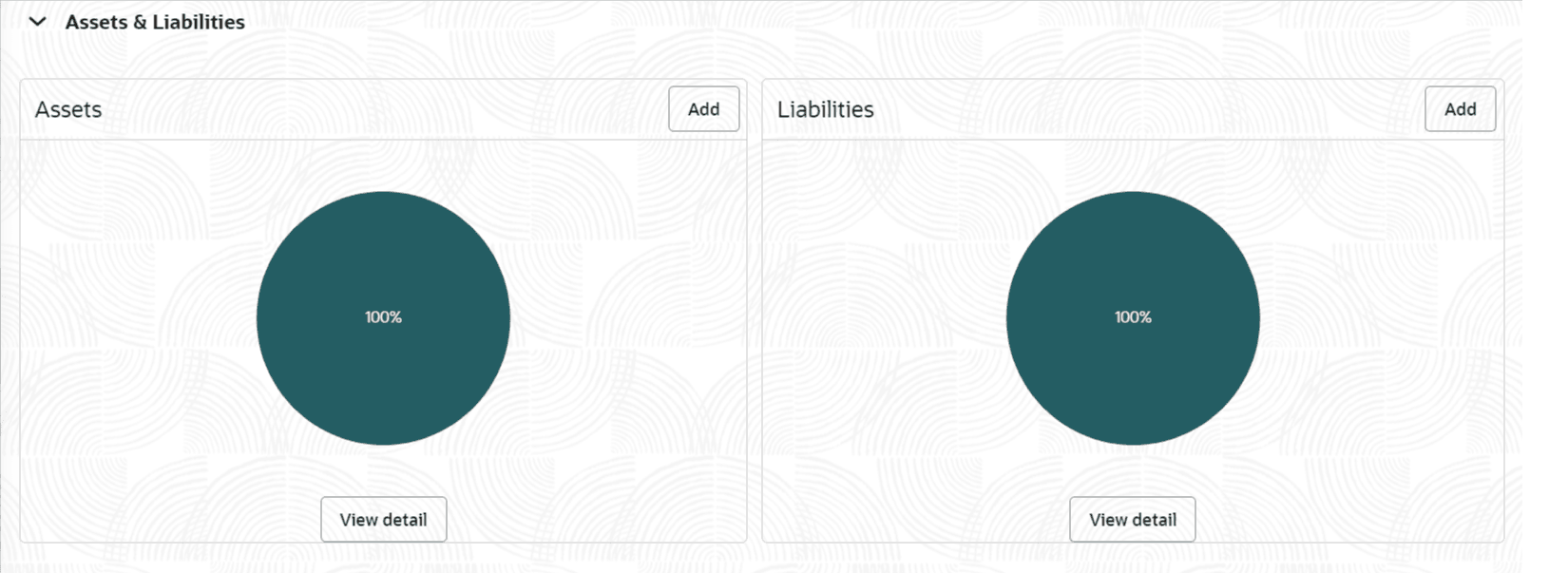Click the 100% label on Liabilities chart
The height and width of the screenshot is (573, 1568).
point(1133,317)
